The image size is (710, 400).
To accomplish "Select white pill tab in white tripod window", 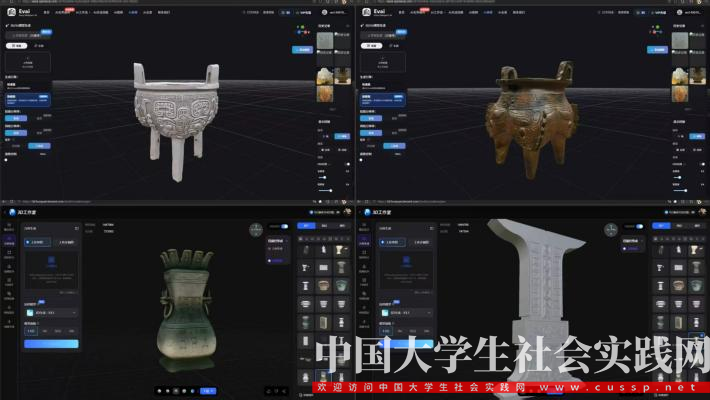I will [16, 46].
